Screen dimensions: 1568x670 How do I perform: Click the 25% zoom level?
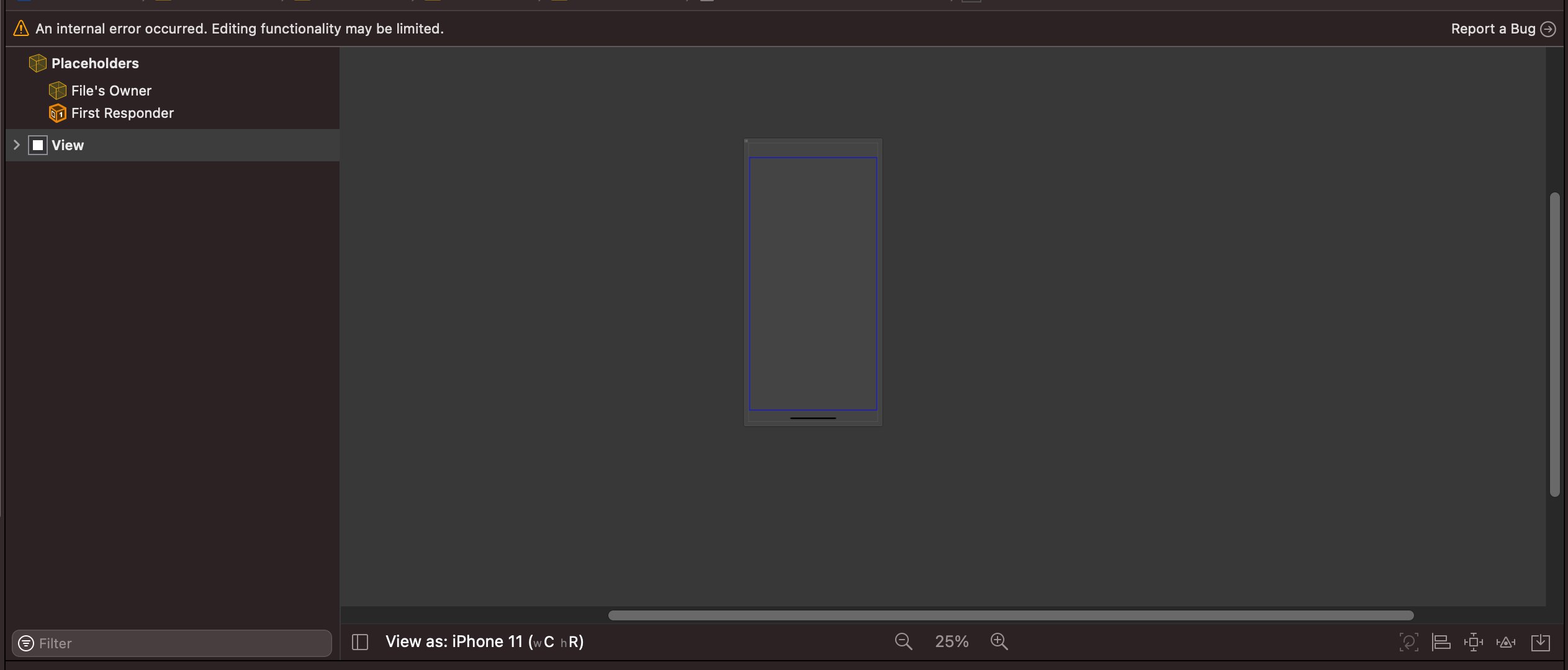click(x=952, y=641)
